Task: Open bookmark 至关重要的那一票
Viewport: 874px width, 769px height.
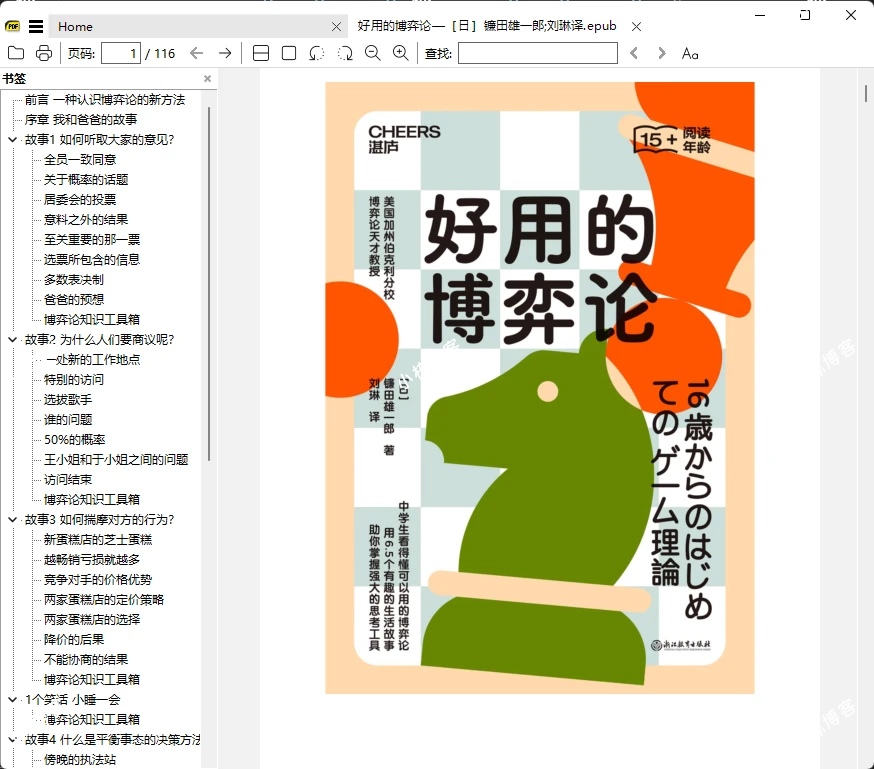Action: 92,240
